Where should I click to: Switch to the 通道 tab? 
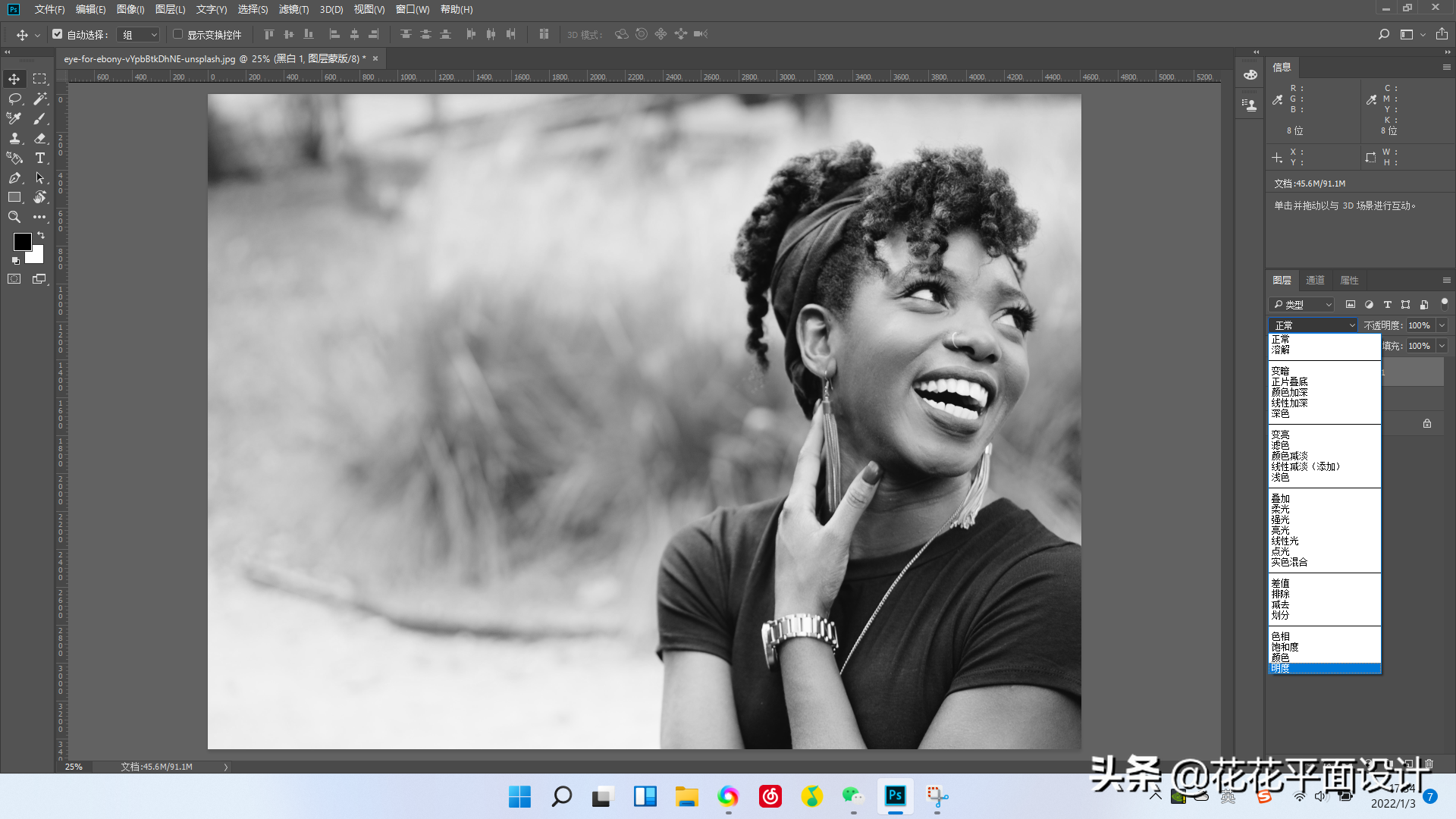click(x=1315, y=281)
